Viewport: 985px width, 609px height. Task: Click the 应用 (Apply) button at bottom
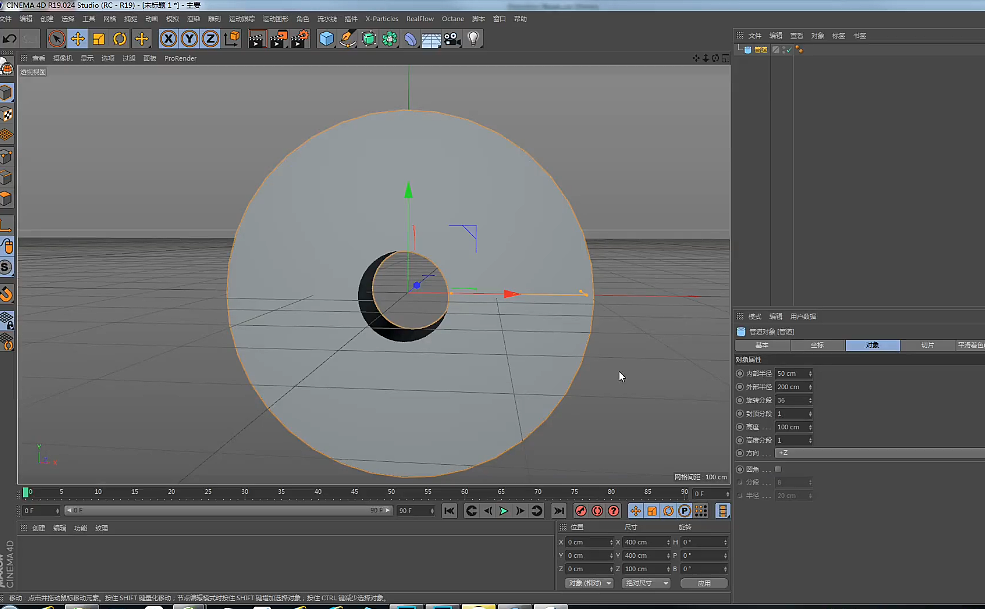tap(704, 582)
